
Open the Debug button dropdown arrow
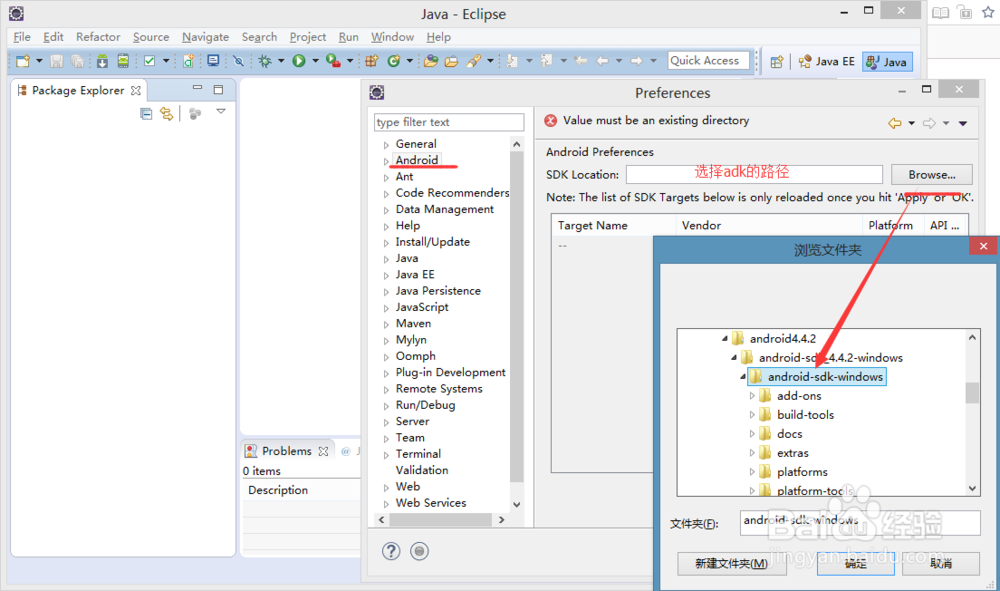pos(281,61)
